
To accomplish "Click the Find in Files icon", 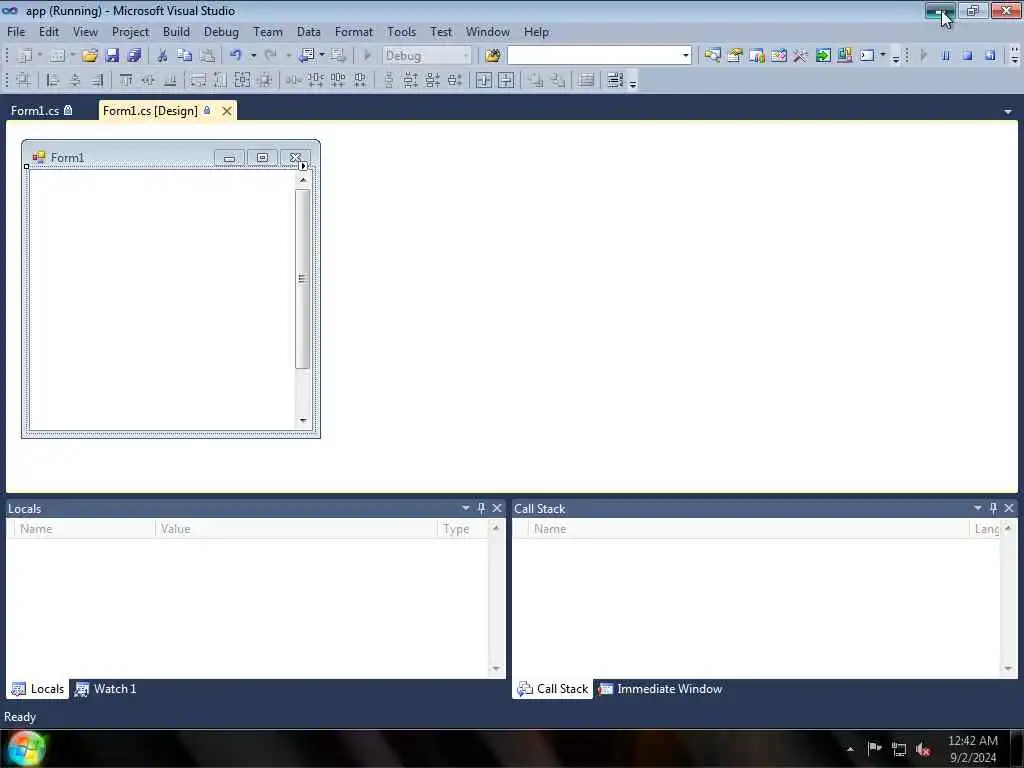I will pyautogui.click(x=493, y=56).
